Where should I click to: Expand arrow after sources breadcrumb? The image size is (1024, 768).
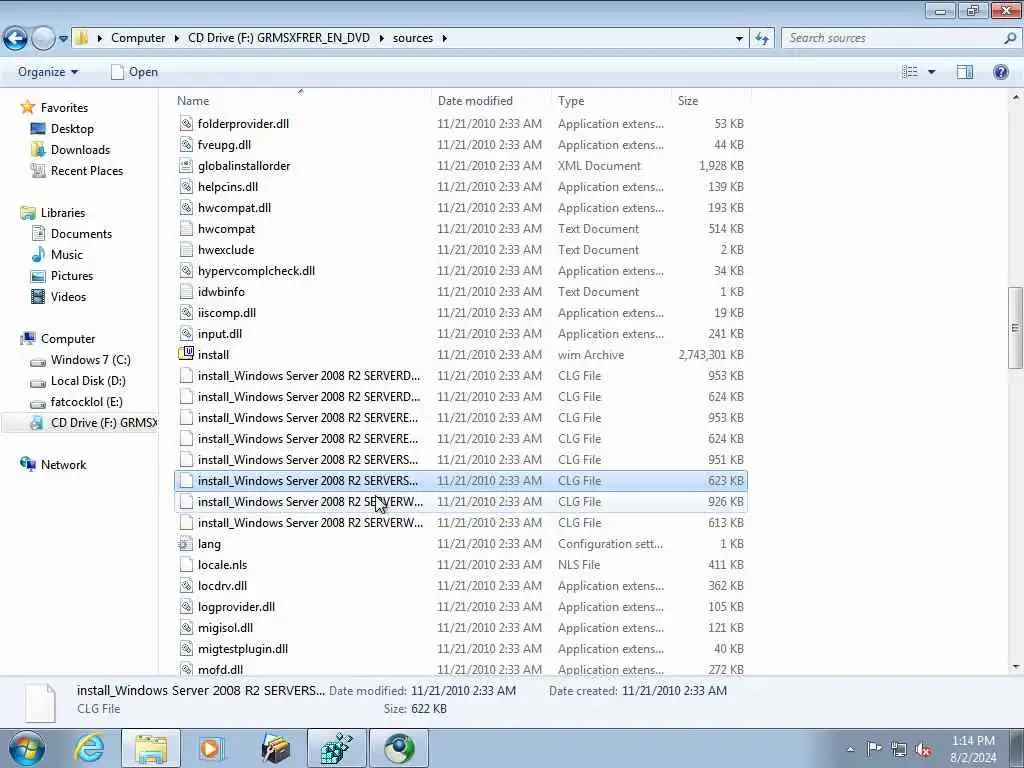(x=445, y=39)
